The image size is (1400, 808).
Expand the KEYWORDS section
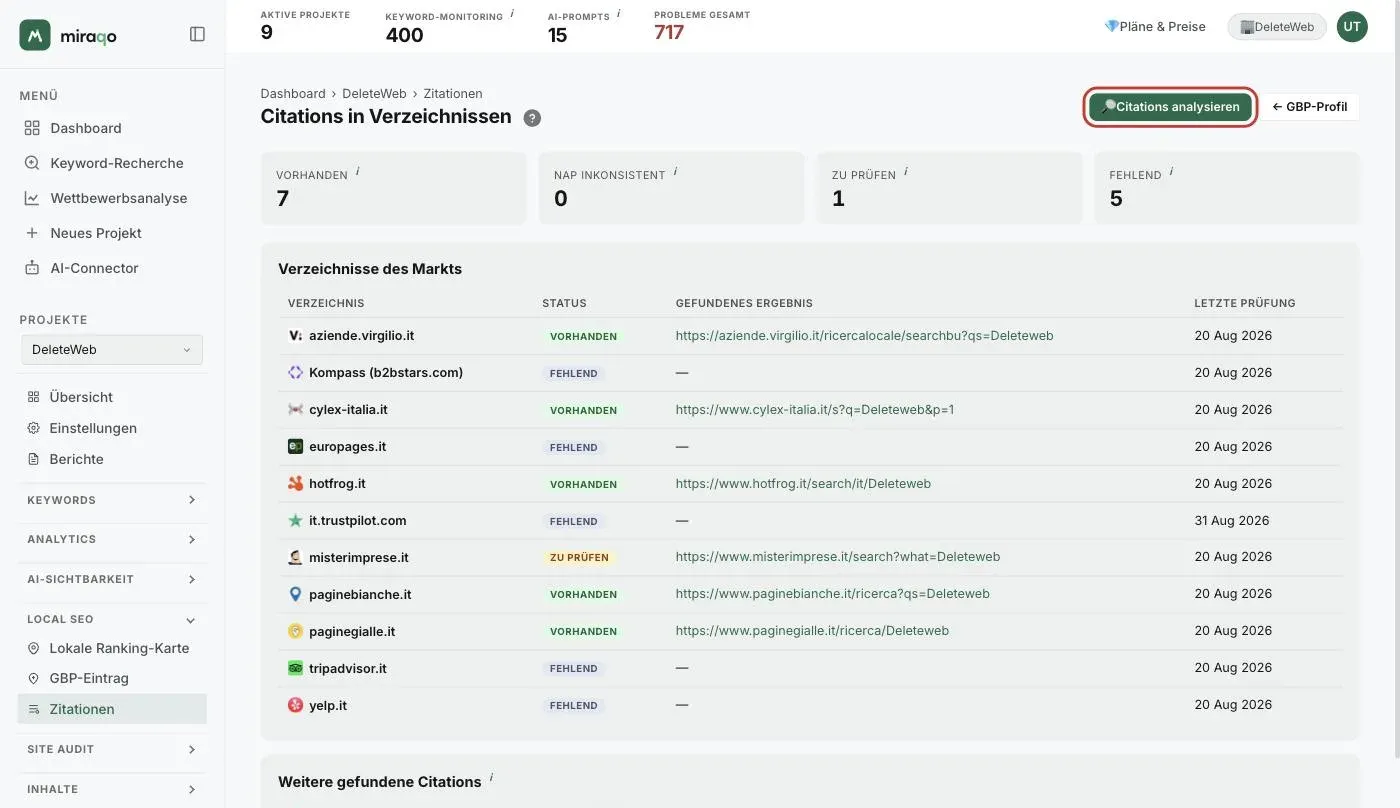click(112, 500)
